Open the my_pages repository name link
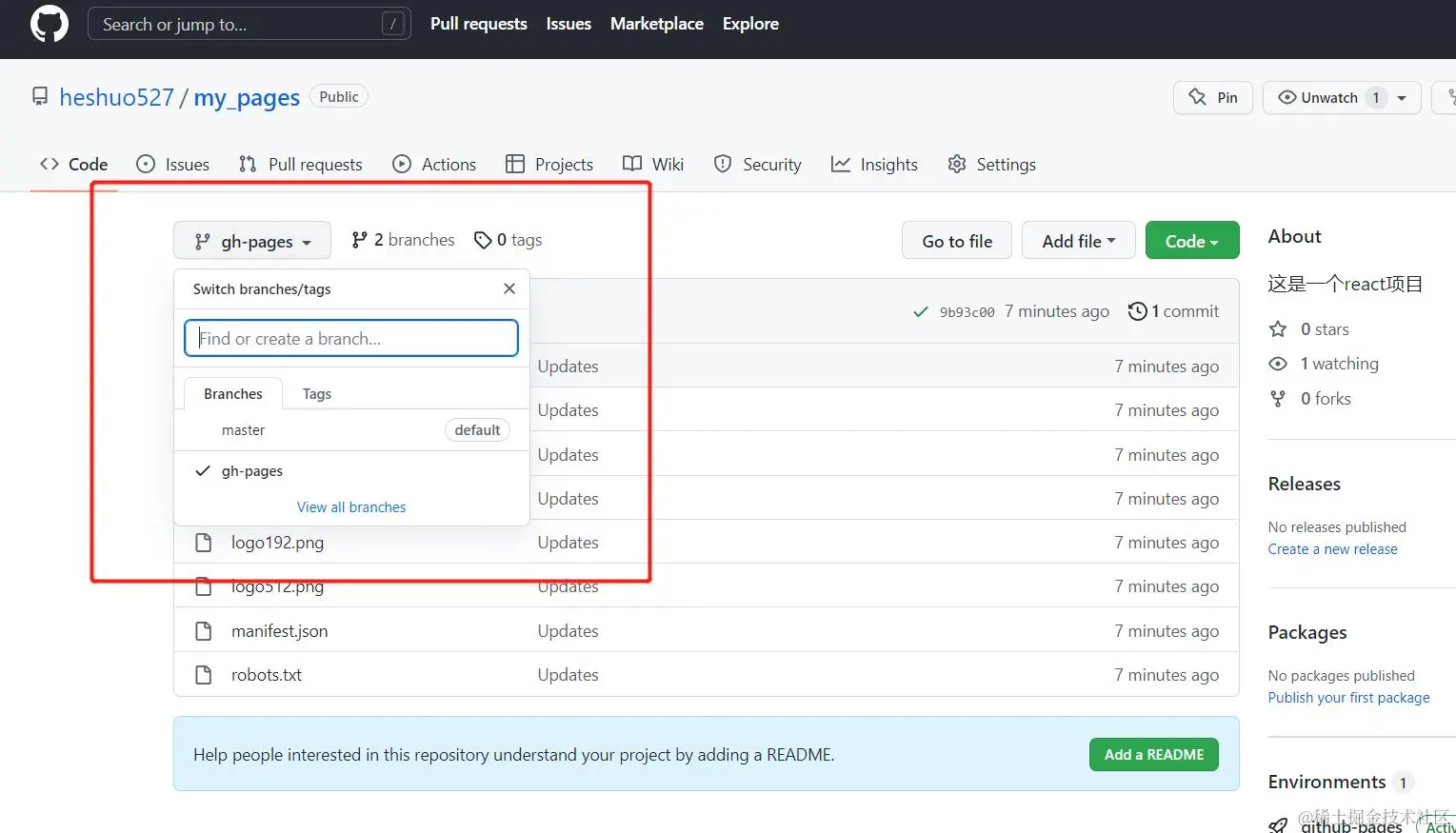1456x833 pixels. click(x=247, y=97)
